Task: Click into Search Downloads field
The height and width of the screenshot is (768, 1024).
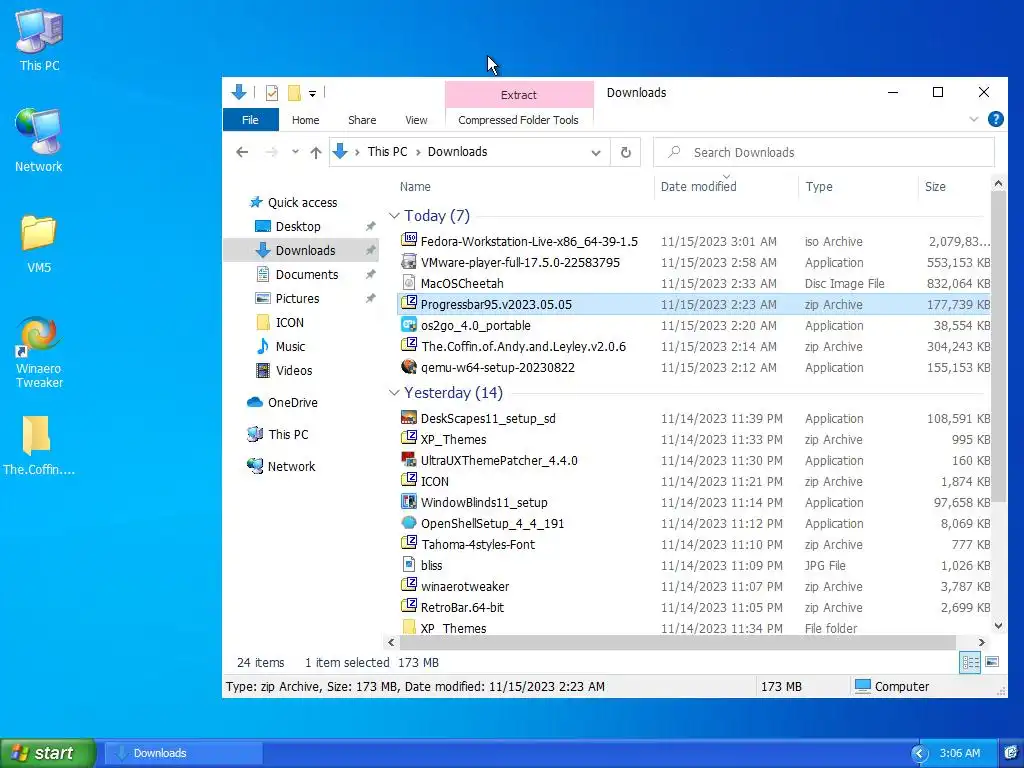Action: point(824,152)
